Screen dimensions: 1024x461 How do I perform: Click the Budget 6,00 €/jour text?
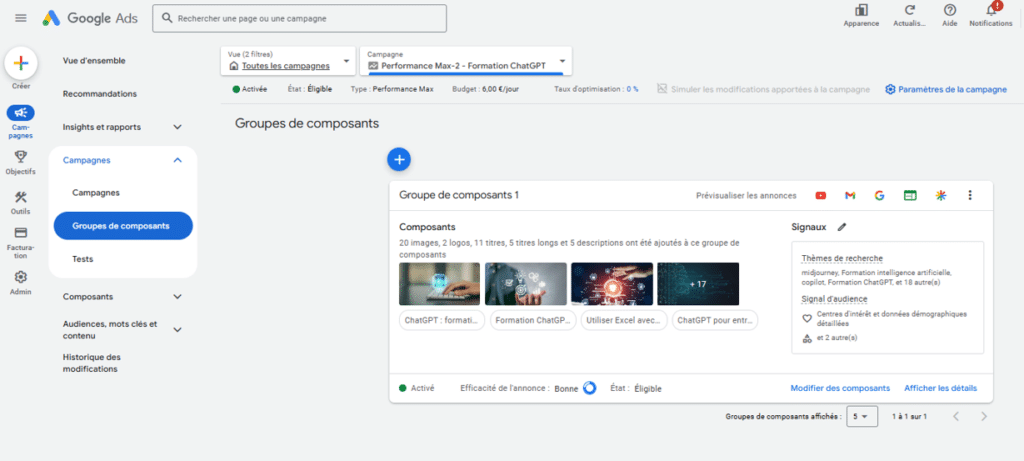point(485,89)
